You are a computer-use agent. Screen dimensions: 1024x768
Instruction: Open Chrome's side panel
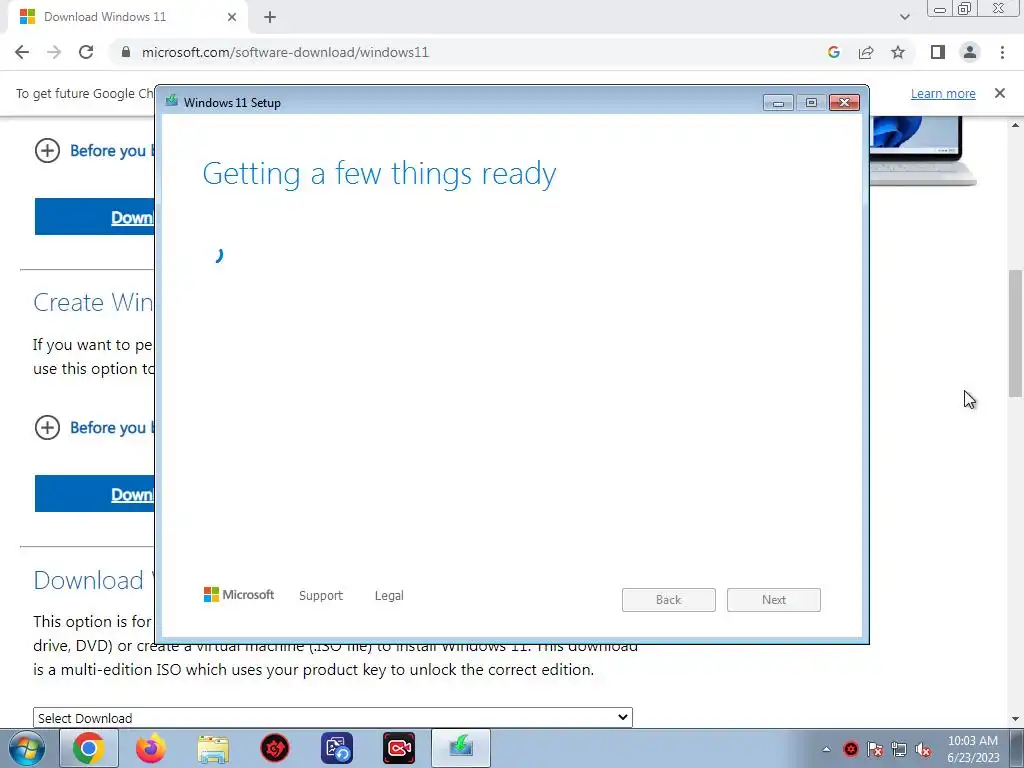point(938,52)
